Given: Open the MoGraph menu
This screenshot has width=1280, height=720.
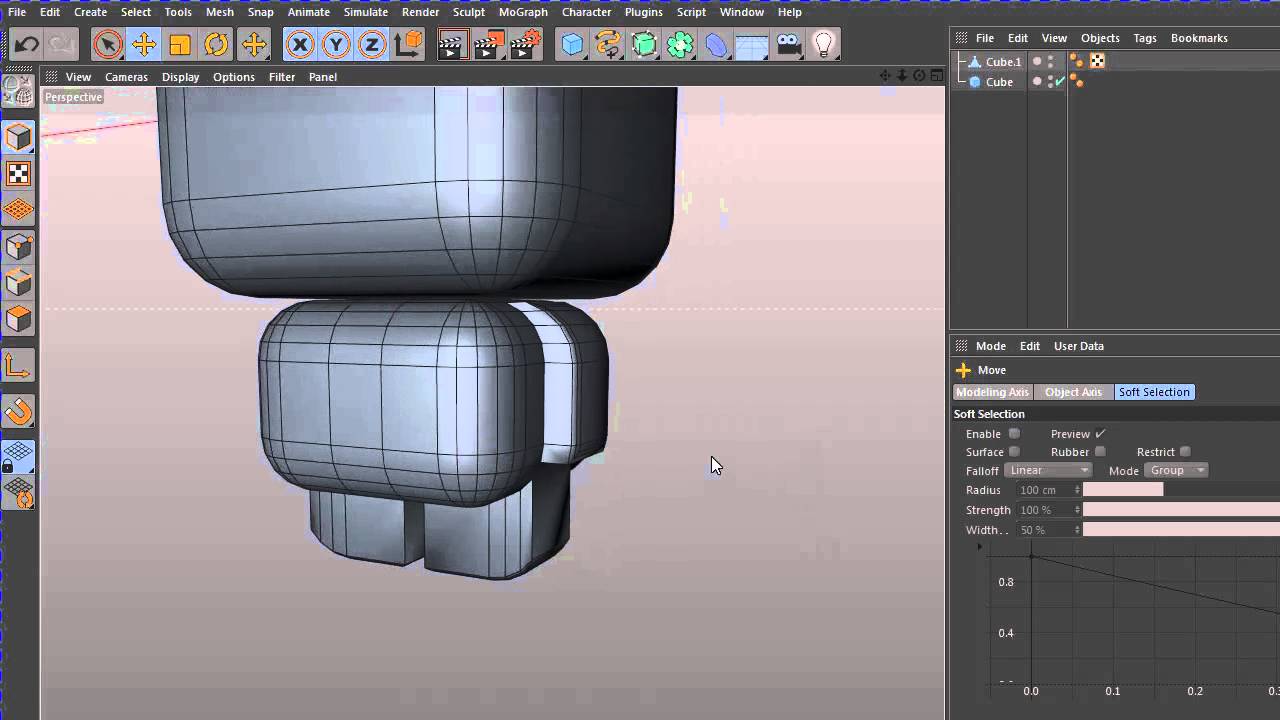Looking at the screenshot, I should (523, 12).
